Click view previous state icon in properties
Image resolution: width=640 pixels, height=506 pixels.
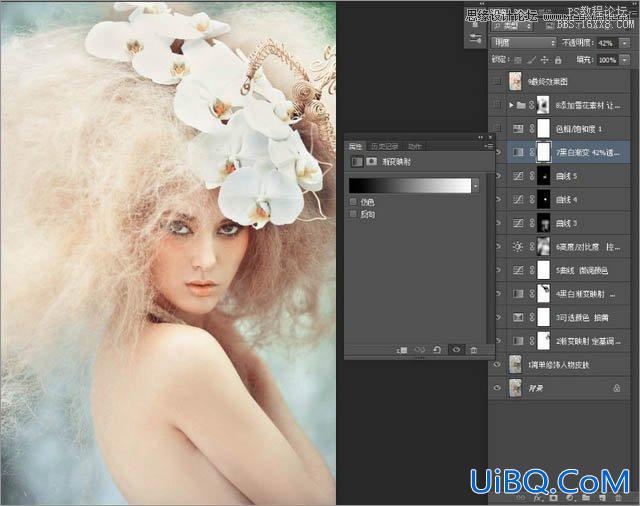[x=420, y=350]
